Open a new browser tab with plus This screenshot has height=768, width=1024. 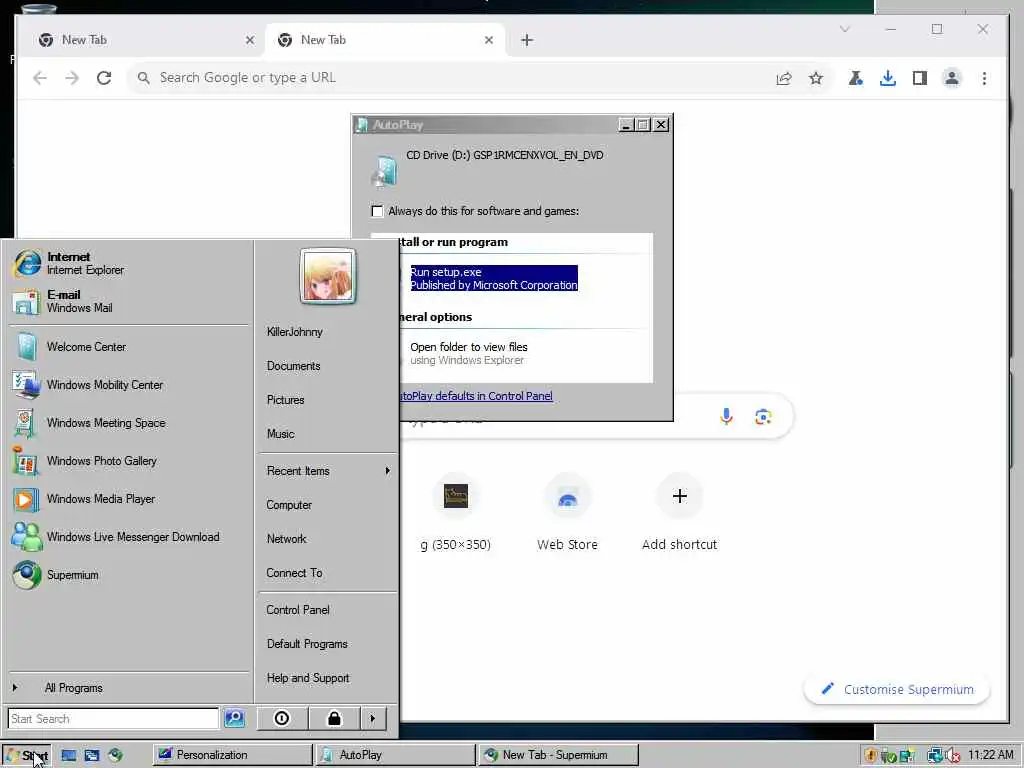click(x=527, y=40)
